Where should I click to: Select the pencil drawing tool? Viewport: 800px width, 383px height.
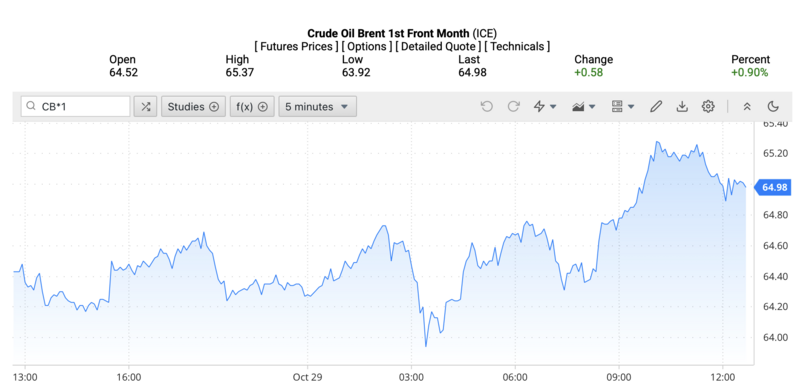point(656,107)
